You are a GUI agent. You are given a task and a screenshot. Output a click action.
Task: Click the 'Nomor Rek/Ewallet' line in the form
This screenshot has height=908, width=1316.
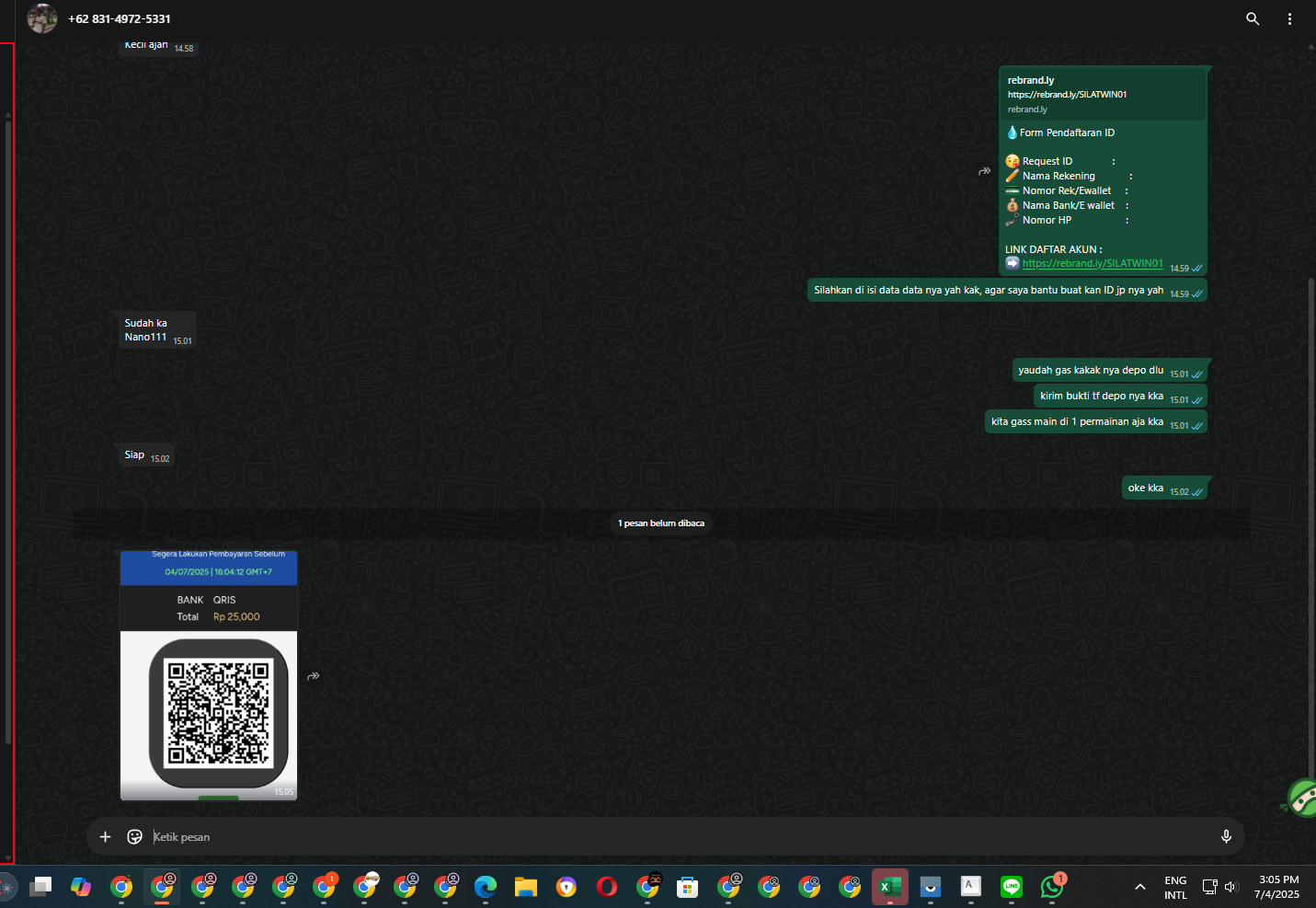tap(1067, 190)
